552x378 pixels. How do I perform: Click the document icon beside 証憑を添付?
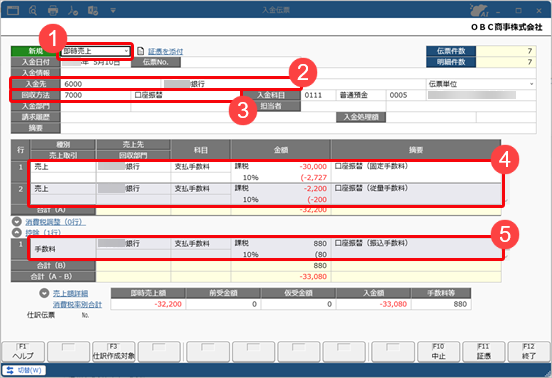(x=140, y=51)
